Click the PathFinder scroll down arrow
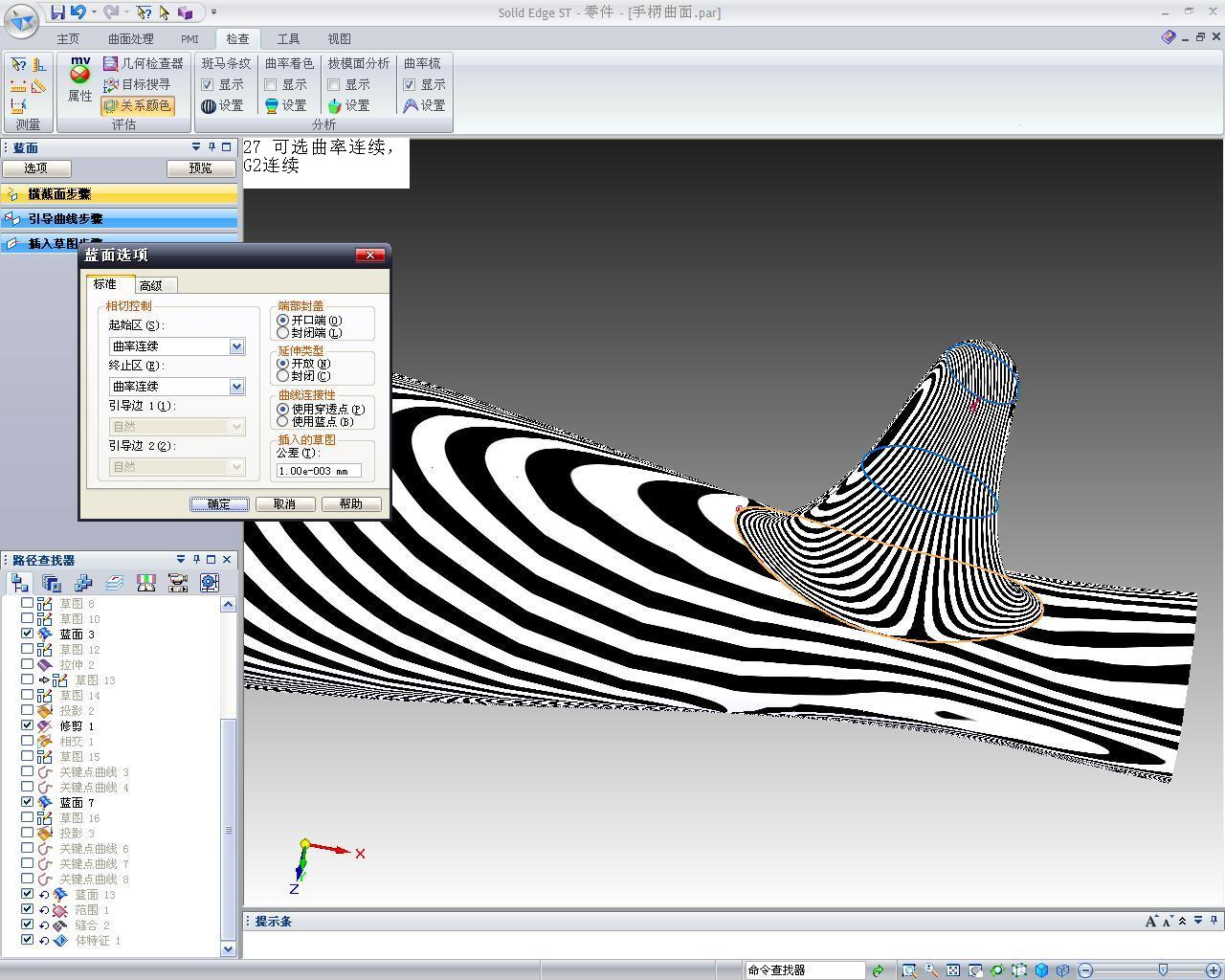The height and width of the screenshot is (980, 1225). 228,949
